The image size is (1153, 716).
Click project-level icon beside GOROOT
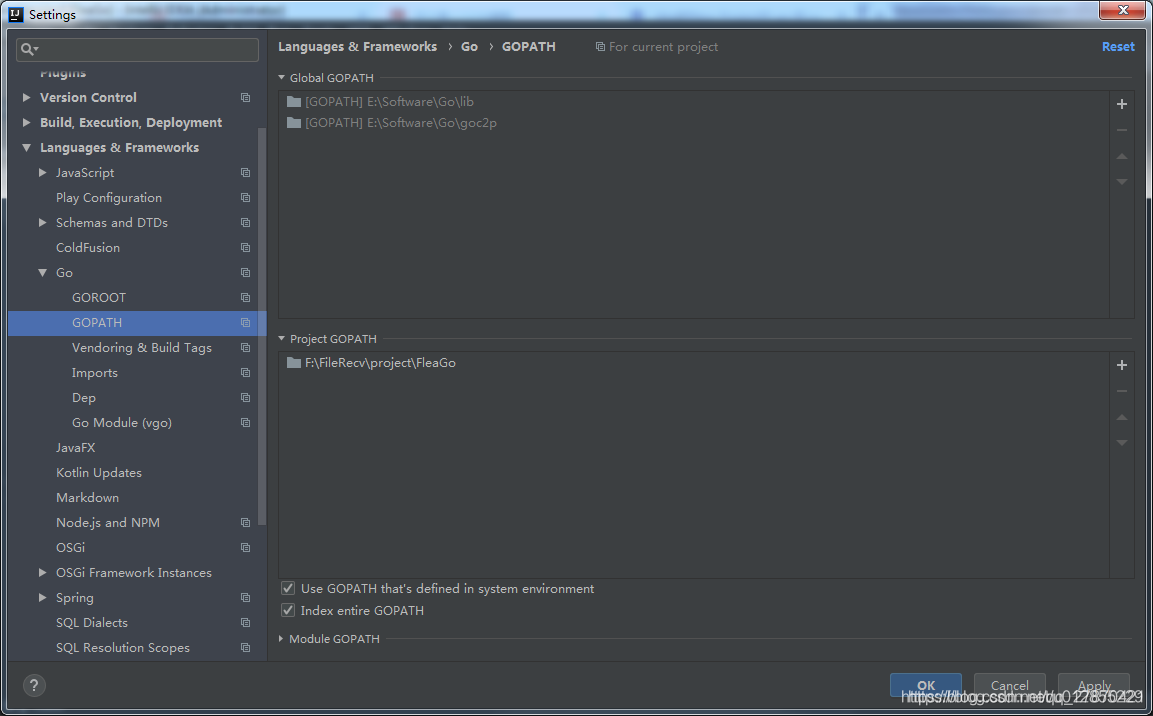pyautogui.click(x=246, y=298)
